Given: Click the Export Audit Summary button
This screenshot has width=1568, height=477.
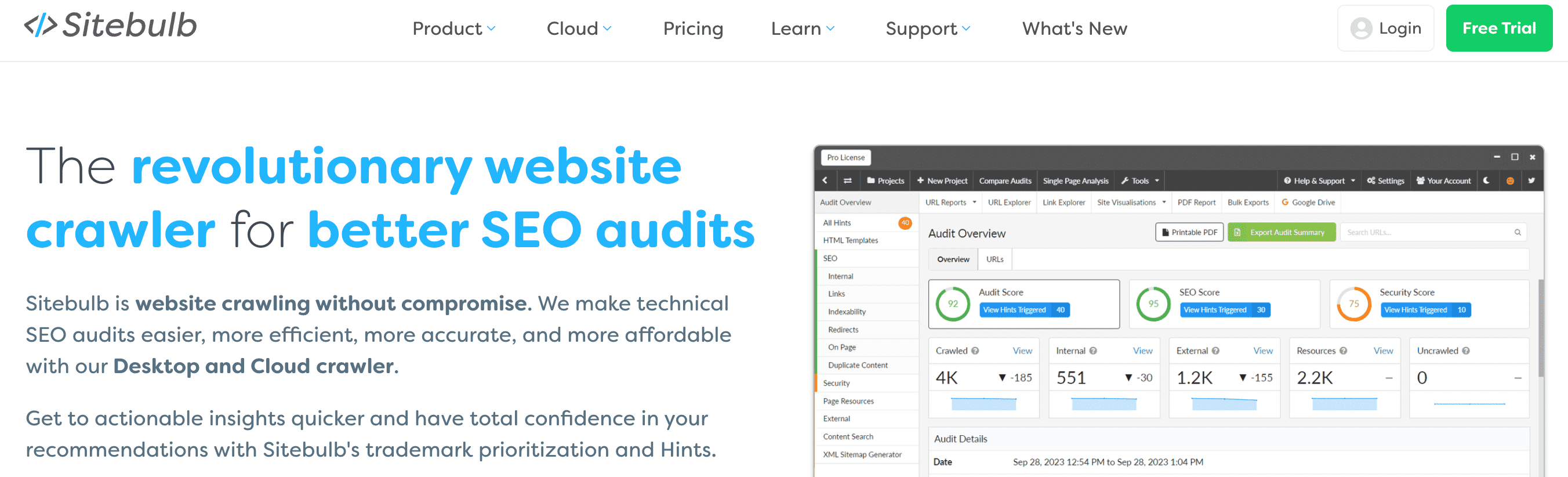Looking at the screenshot, I should pyautogui.click(x=1282, y=232).
